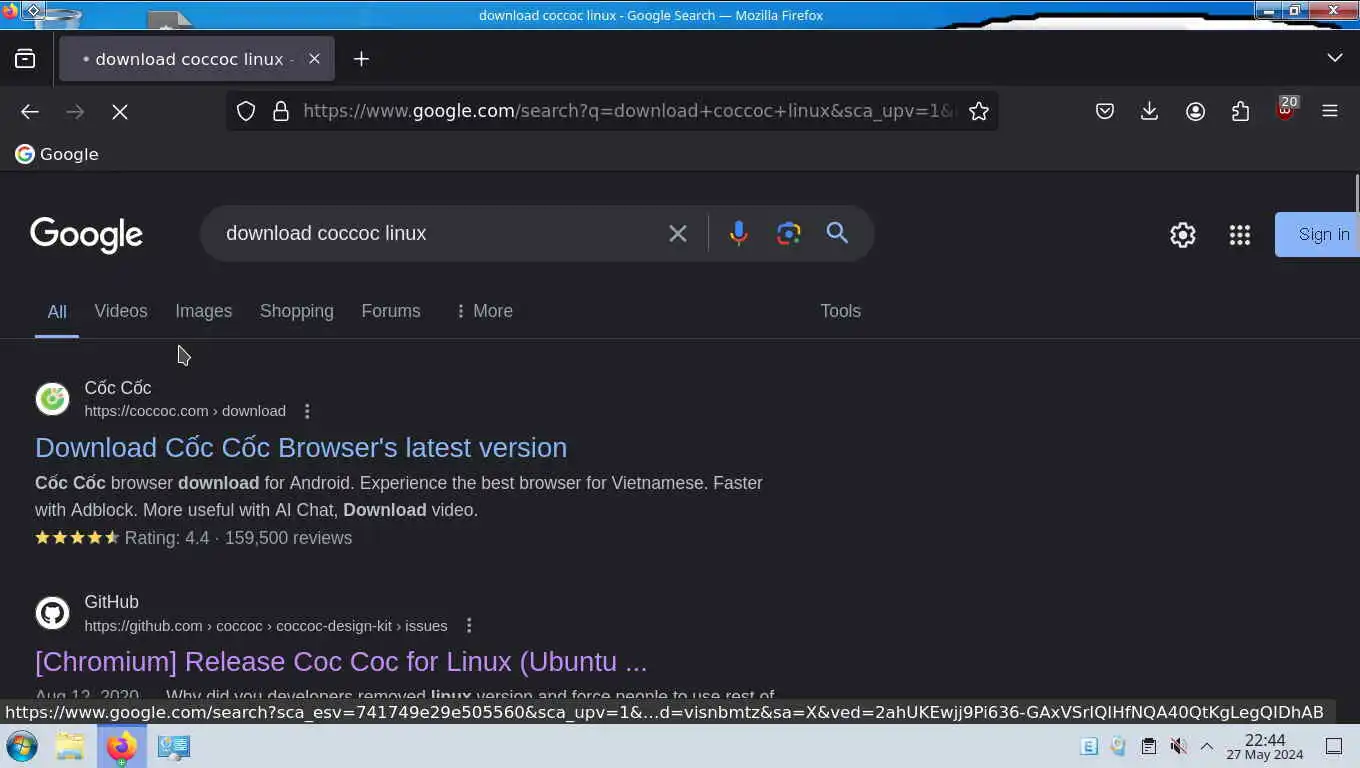Search by image with Google Lens
Viewport: 1360px width, 768px height.
789,233
